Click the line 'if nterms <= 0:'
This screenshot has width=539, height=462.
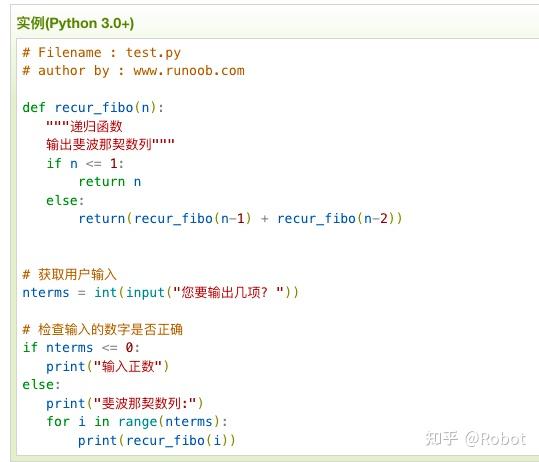tap(81, 348)
